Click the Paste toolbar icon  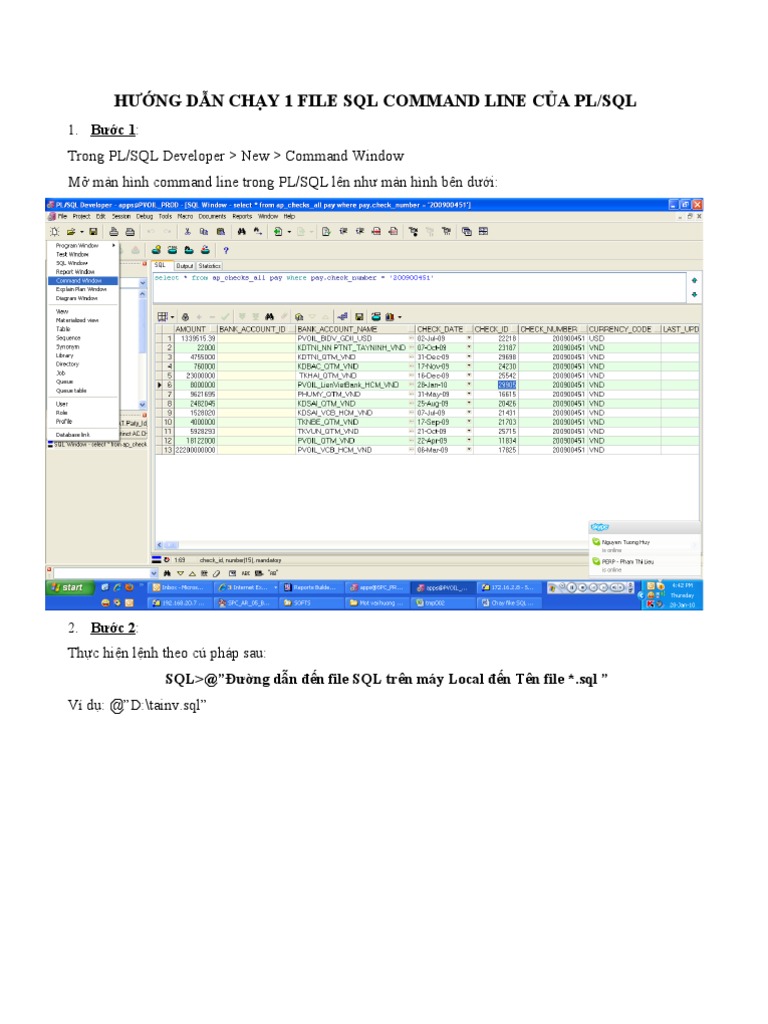click(221, 232)
